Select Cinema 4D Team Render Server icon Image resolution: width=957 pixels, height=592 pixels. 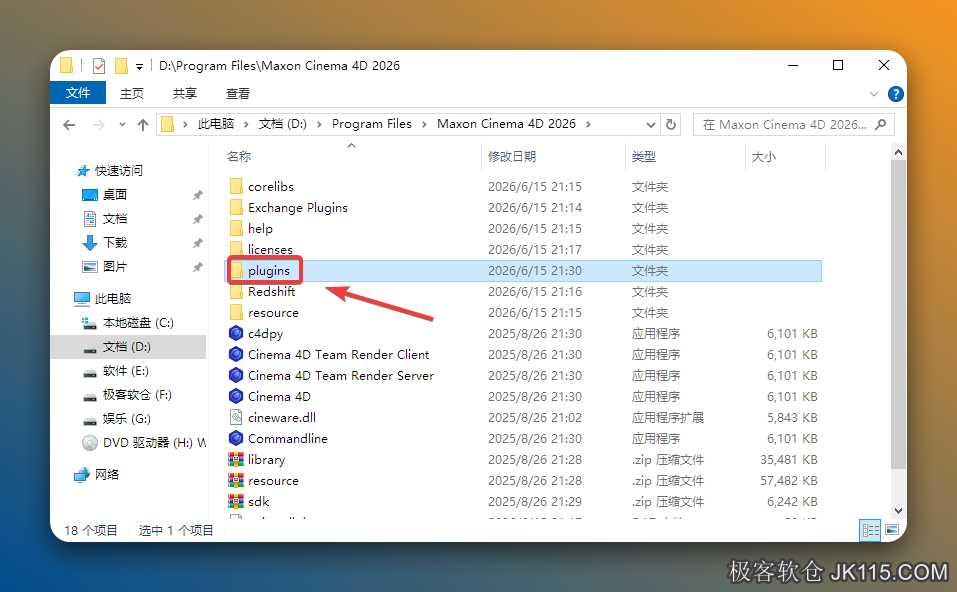(x=236, y=375)
